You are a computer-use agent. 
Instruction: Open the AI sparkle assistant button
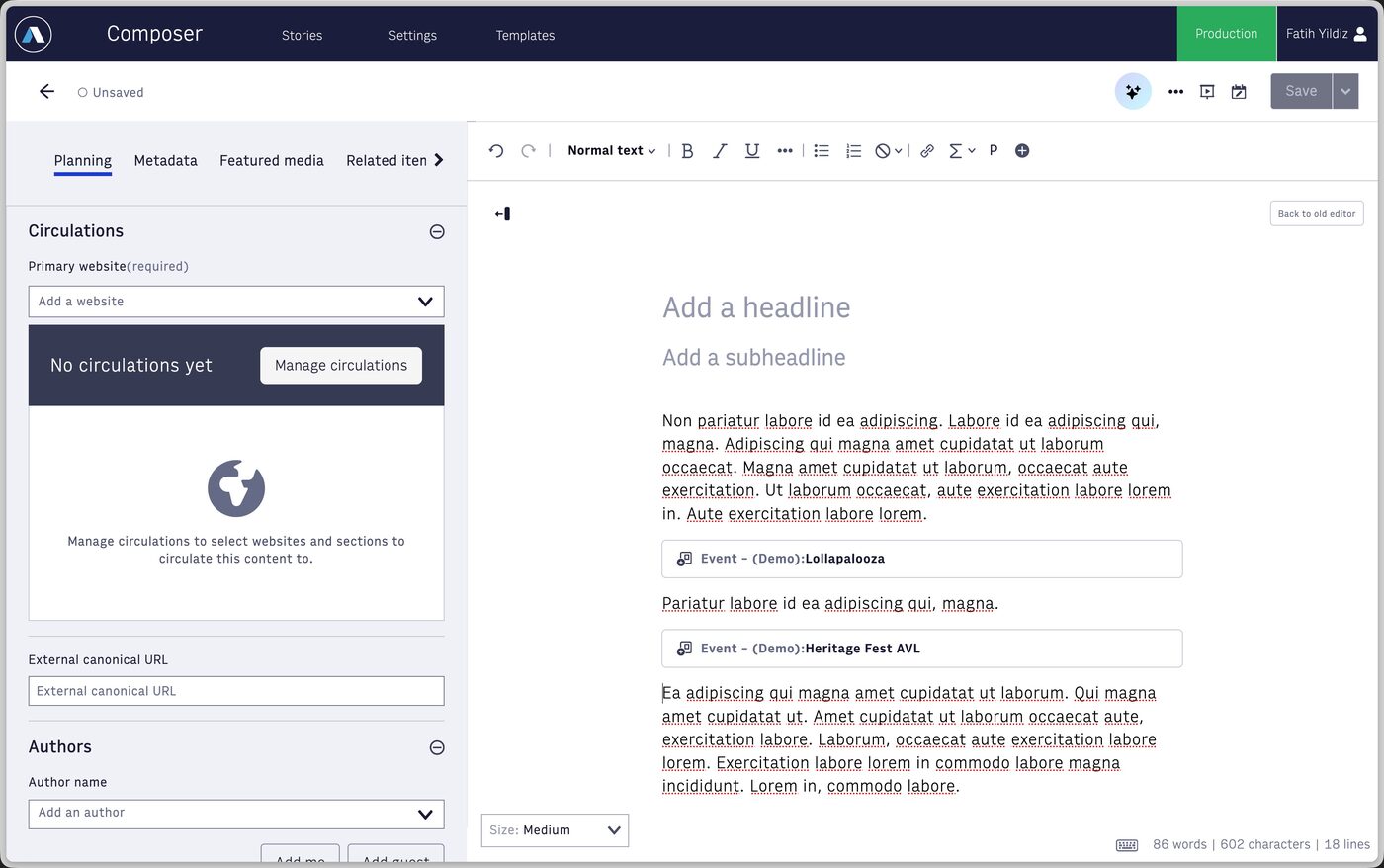(1133, 91)
